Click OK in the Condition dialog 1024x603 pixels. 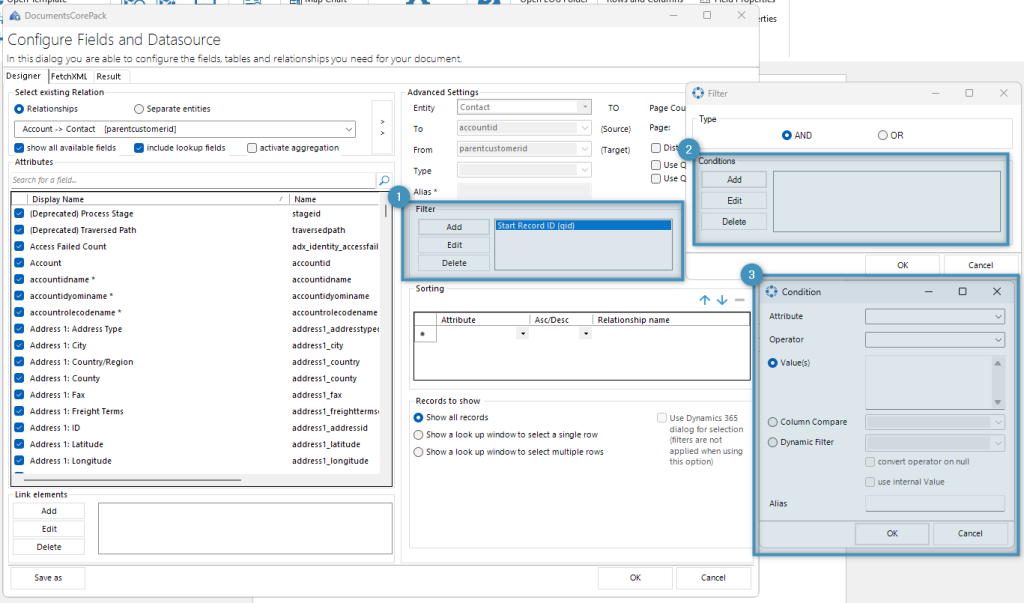point(892,533)
